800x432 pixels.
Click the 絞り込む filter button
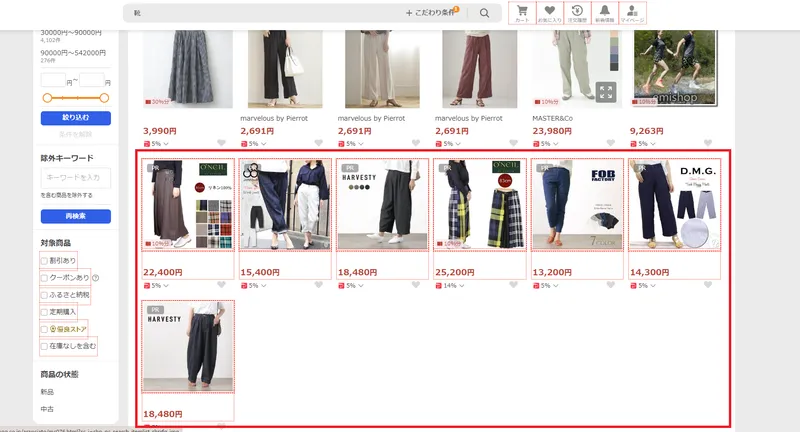click(x=76, y=118)
